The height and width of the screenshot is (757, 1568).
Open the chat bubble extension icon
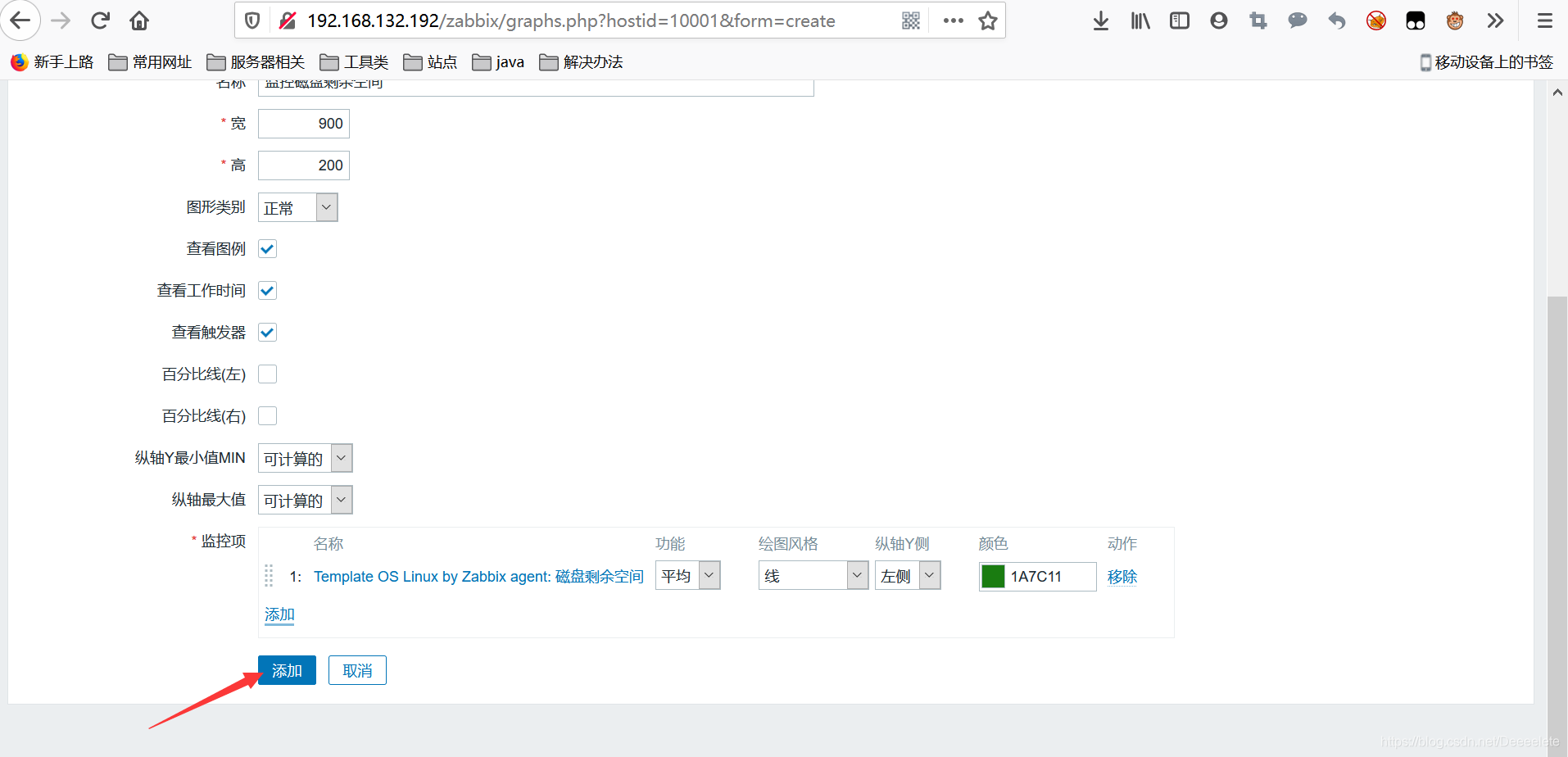click(1298, 20)
